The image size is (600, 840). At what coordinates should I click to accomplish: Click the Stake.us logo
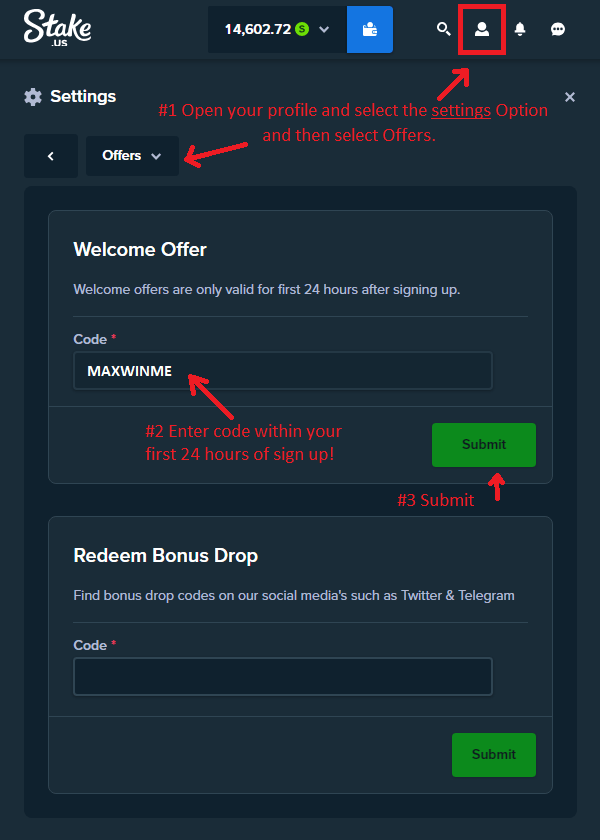pos(57,27)
